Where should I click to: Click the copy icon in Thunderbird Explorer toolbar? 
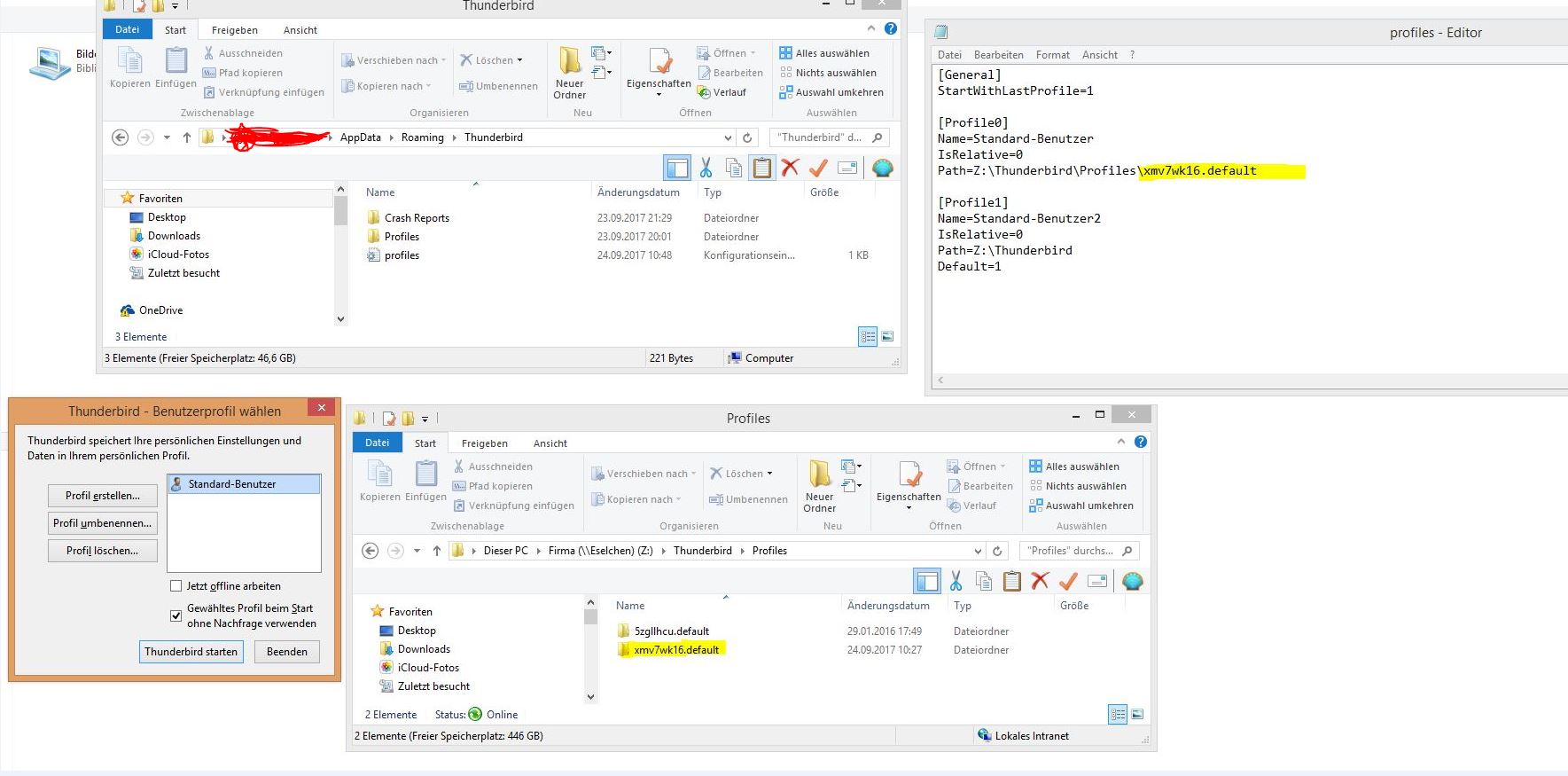pyautogui.click(x=734, y=168)
